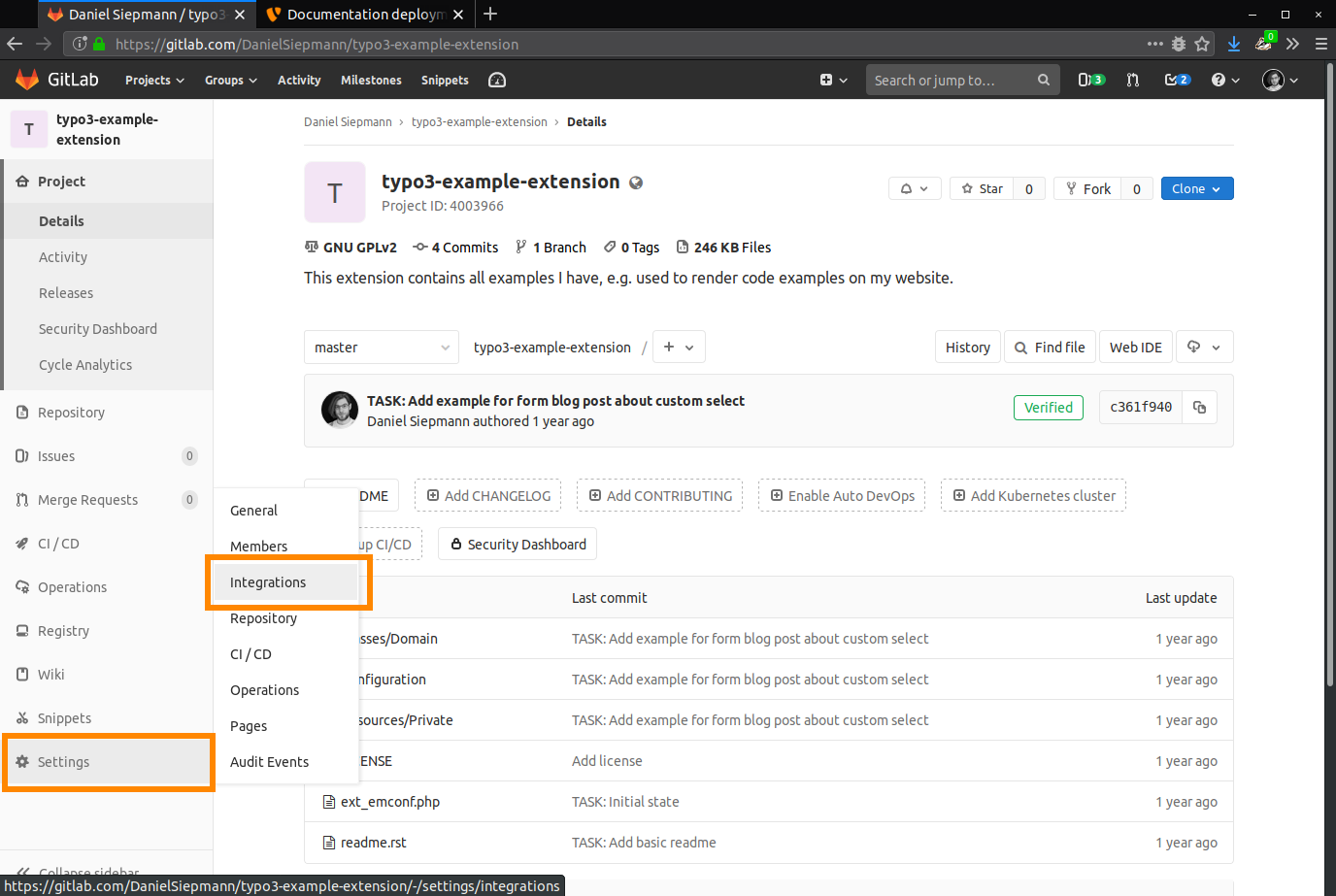Open the Security Dashboard button
Viewport: 1336px width, 896px height.
tap(518, 544)
